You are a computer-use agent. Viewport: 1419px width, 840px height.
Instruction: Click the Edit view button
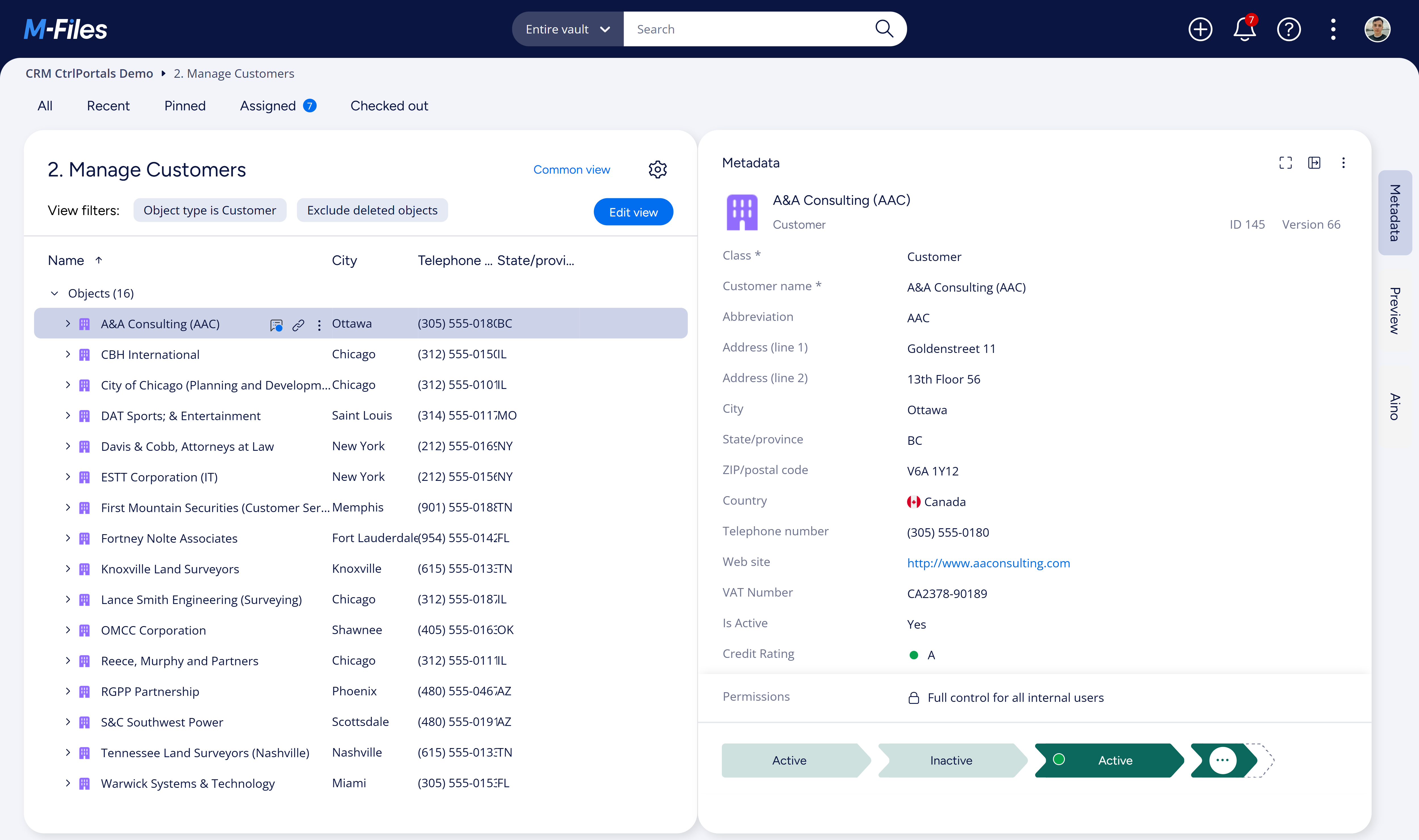[x=633, y=212]
